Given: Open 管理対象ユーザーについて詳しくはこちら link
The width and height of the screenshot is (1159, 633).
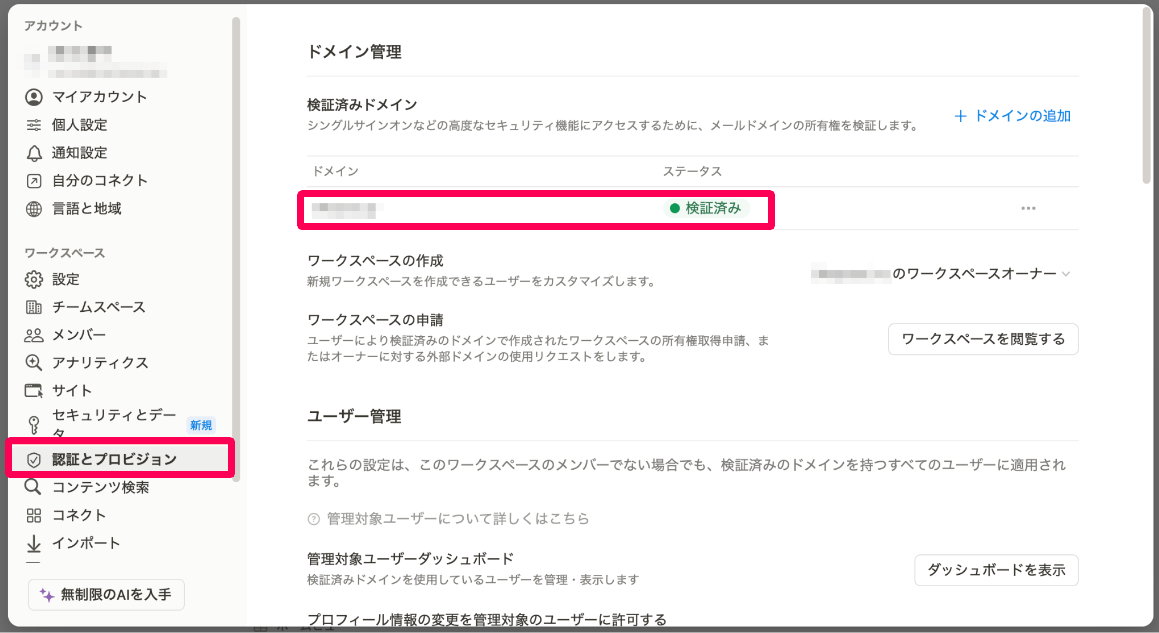Looking at the screenshot, I should tap(458, 519).
